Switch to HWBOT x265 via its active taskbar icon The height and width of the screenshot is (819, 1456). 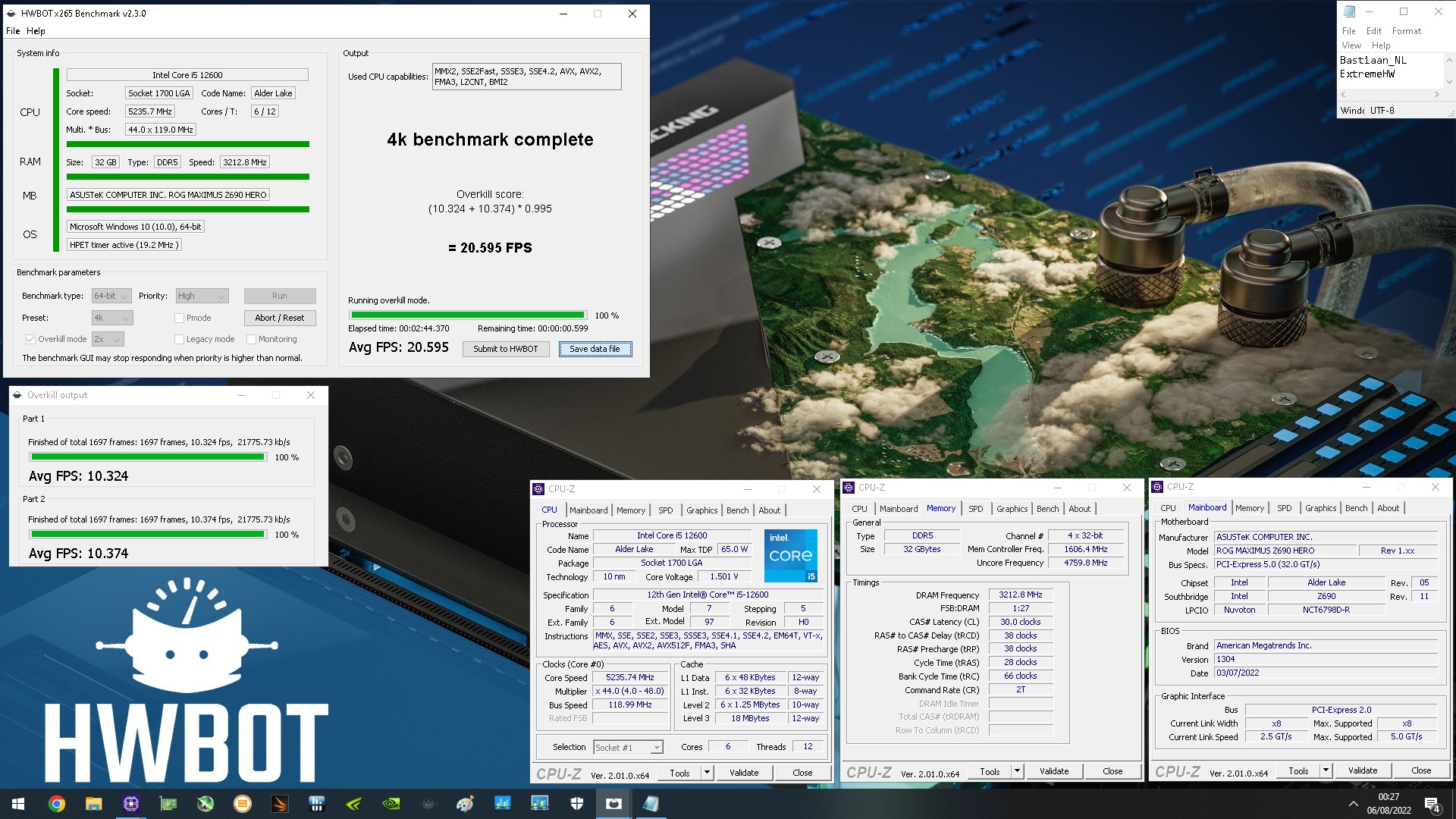click(x=614, y=804)
